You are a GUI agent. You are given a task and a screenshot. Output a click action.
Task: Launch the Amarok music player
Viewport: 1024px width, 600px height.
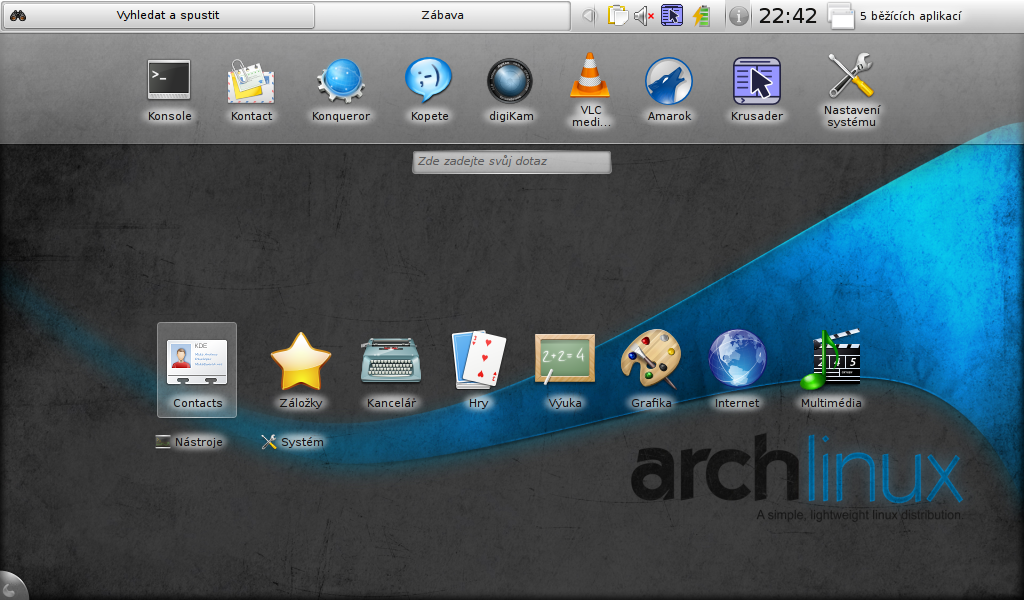point(669,89)
